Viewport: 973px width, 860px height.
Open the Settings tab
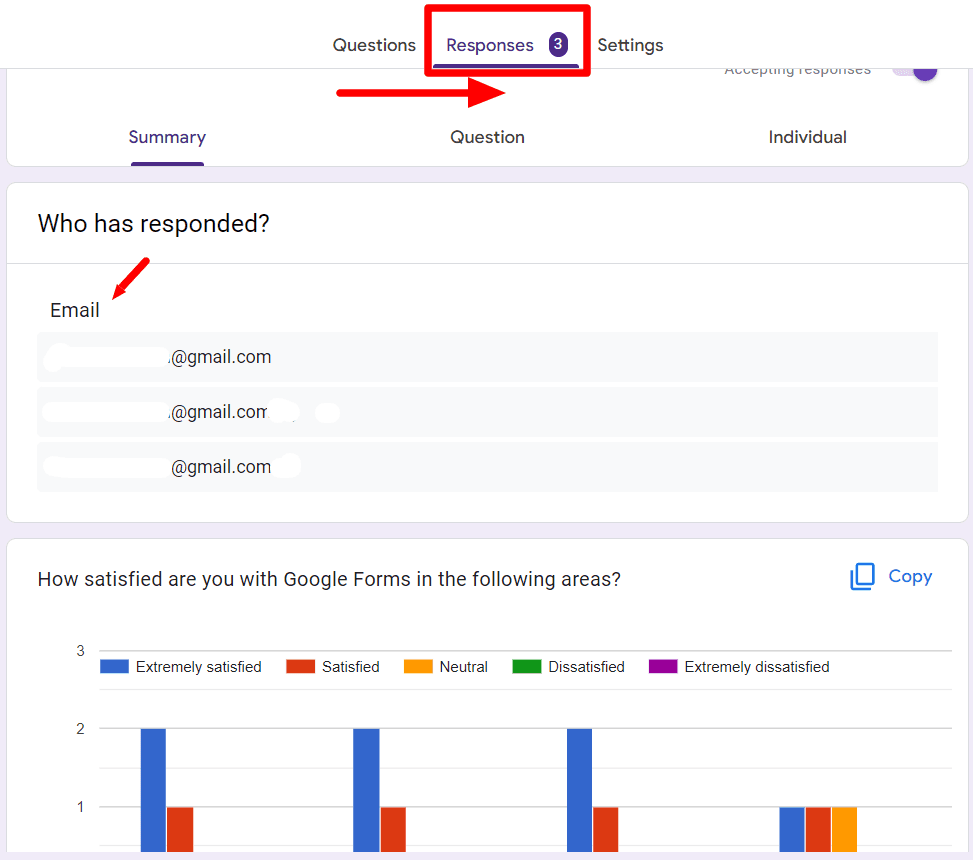630,45
